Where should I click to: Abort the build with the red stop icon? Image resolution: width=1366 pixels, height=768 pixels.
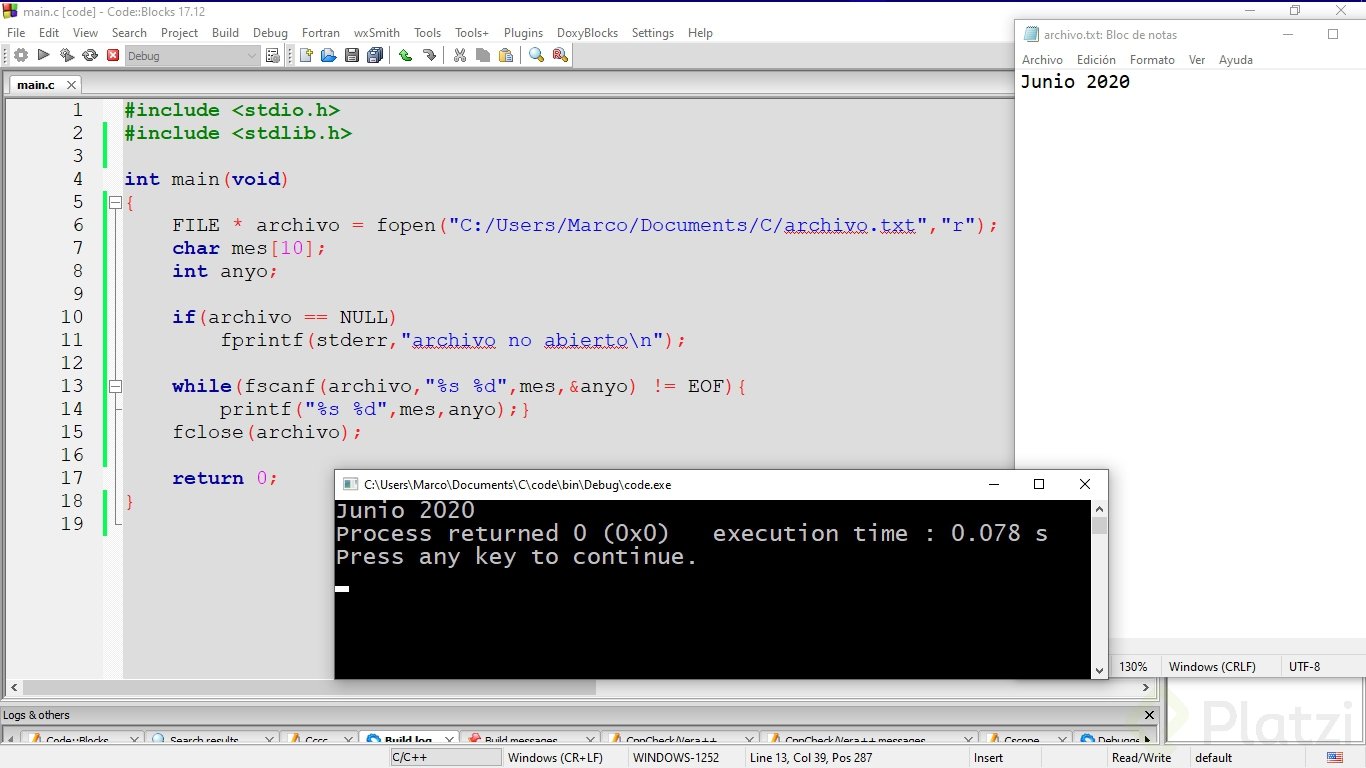[x=113, y=56]
